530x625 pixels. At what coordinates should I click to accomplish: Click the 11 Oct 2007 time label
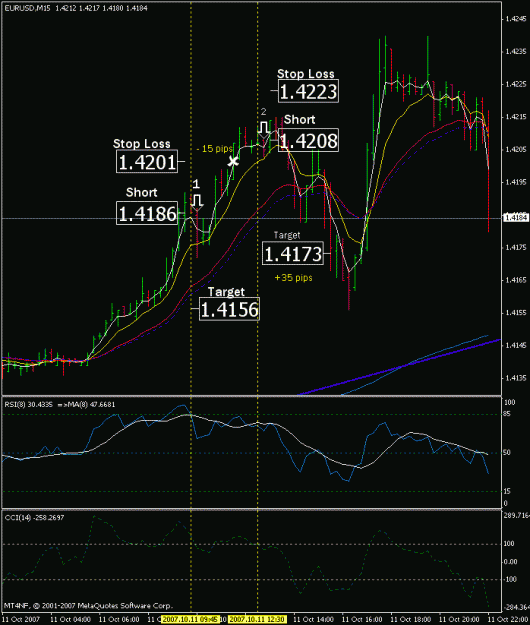coord(22,619)
